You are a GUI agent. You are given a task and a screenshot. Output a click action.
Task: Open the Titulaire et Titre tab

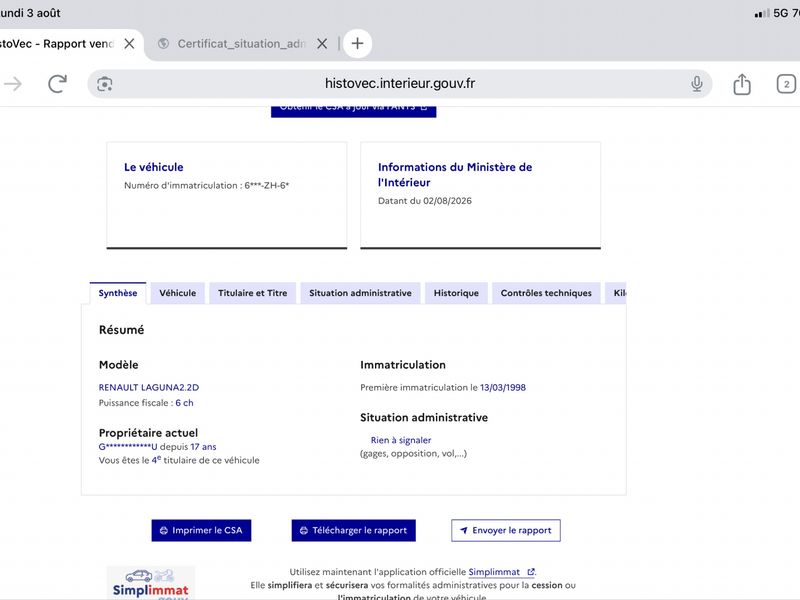(253, 293)
